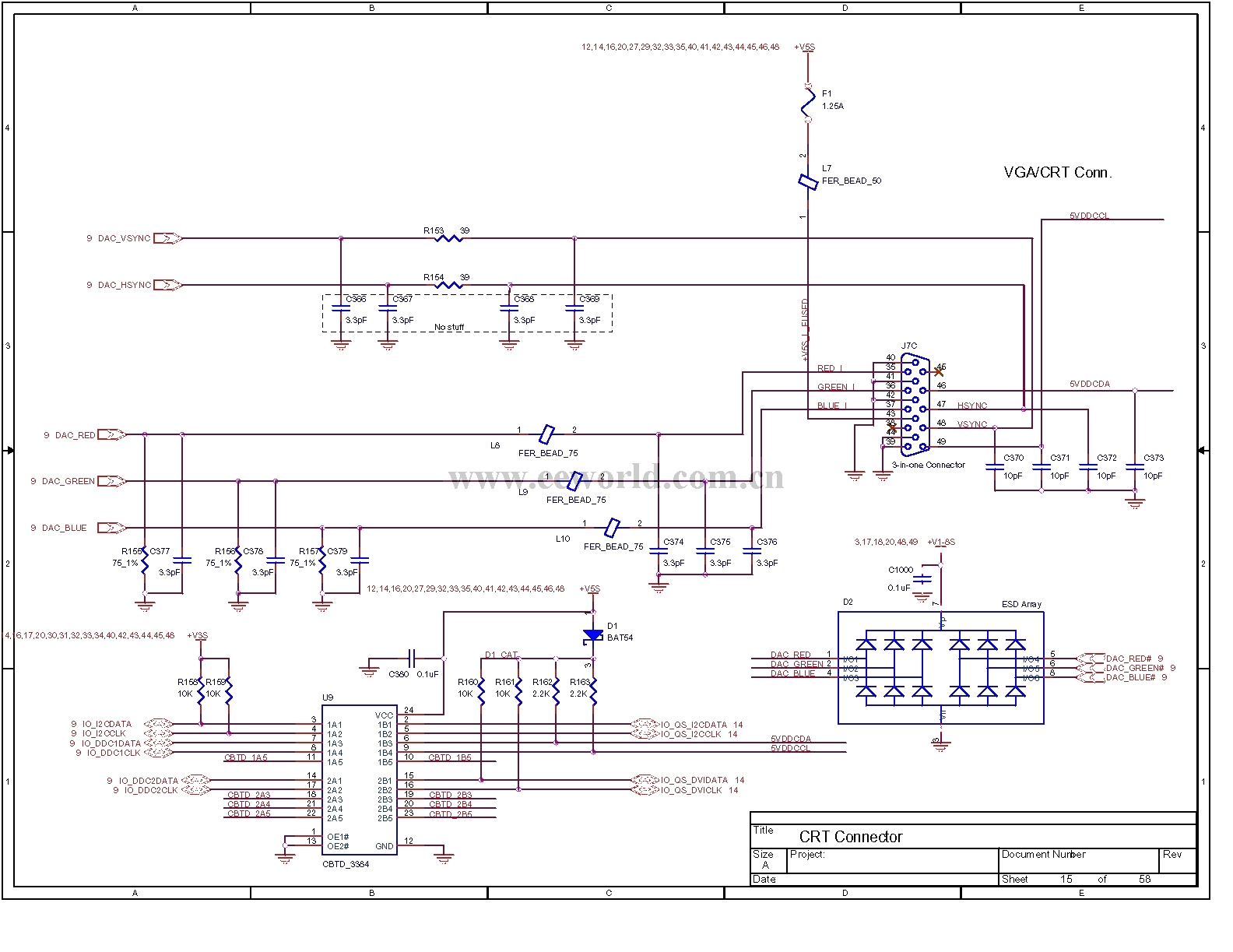Click the 'BLUE_I' net label
The image size is (1233, 952).
pos(832,406)
